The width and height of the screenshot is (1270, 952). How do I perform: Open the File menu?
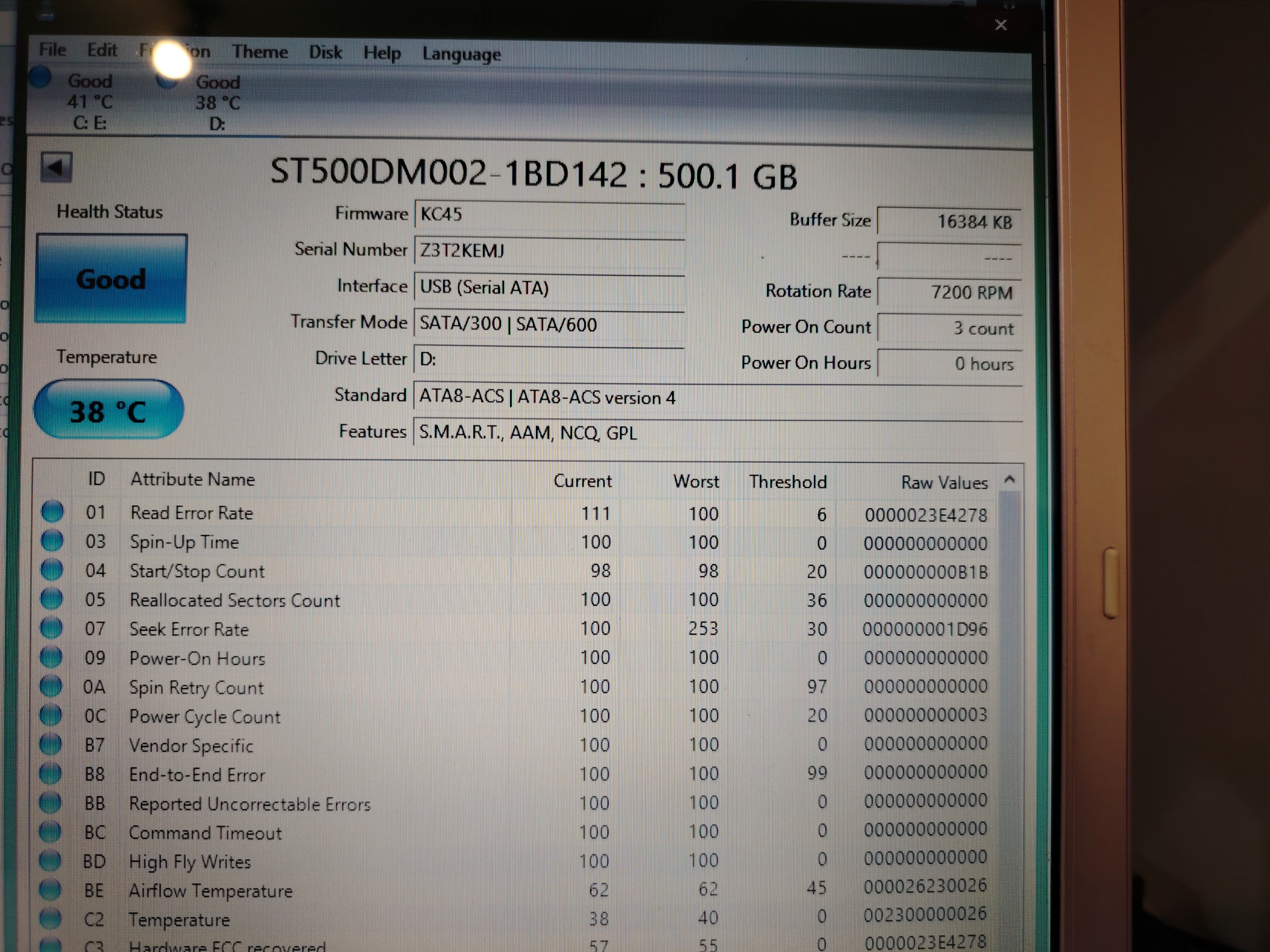click(x=52, y=50)
